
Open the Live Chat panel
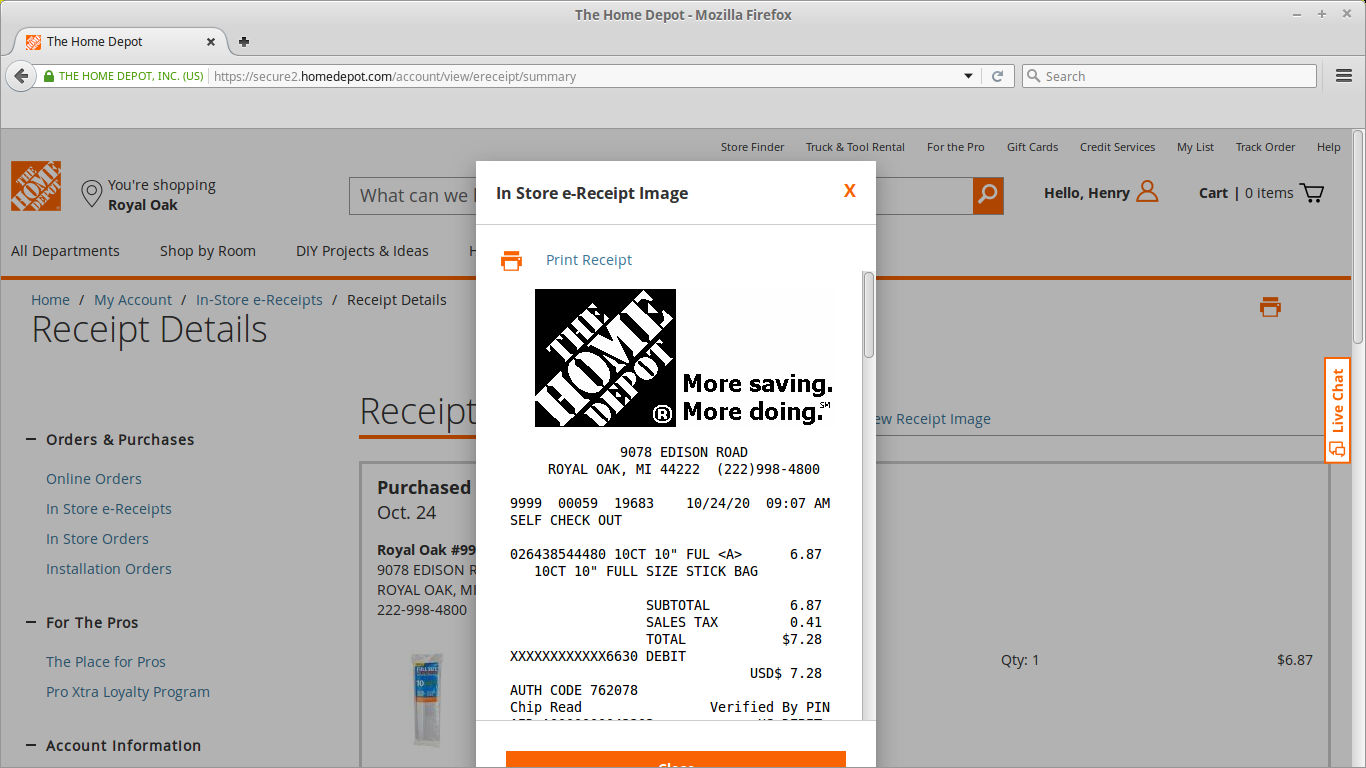coord(1337,409)
